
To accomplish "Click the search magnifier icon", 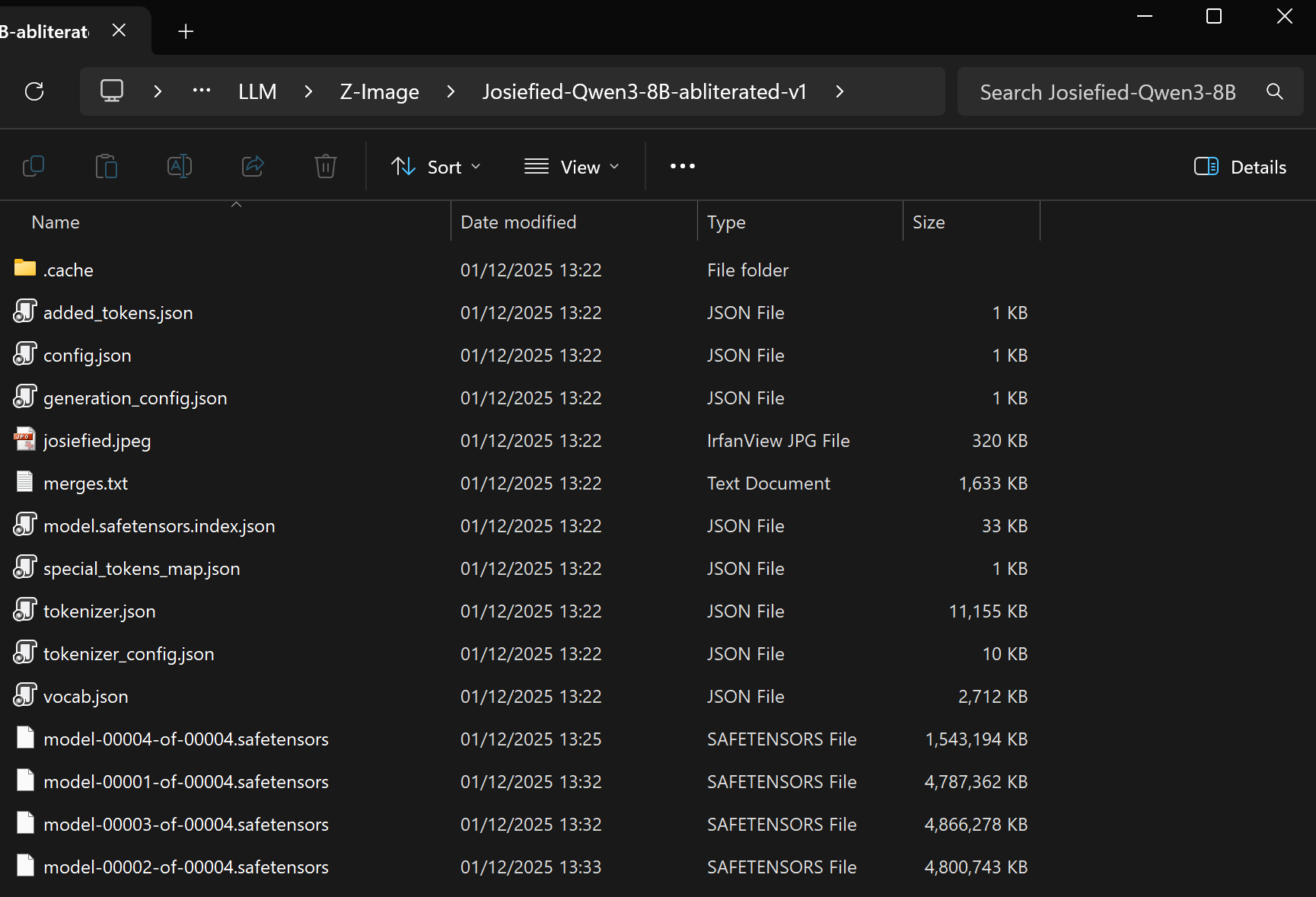I will click(x=1275, y=92).
